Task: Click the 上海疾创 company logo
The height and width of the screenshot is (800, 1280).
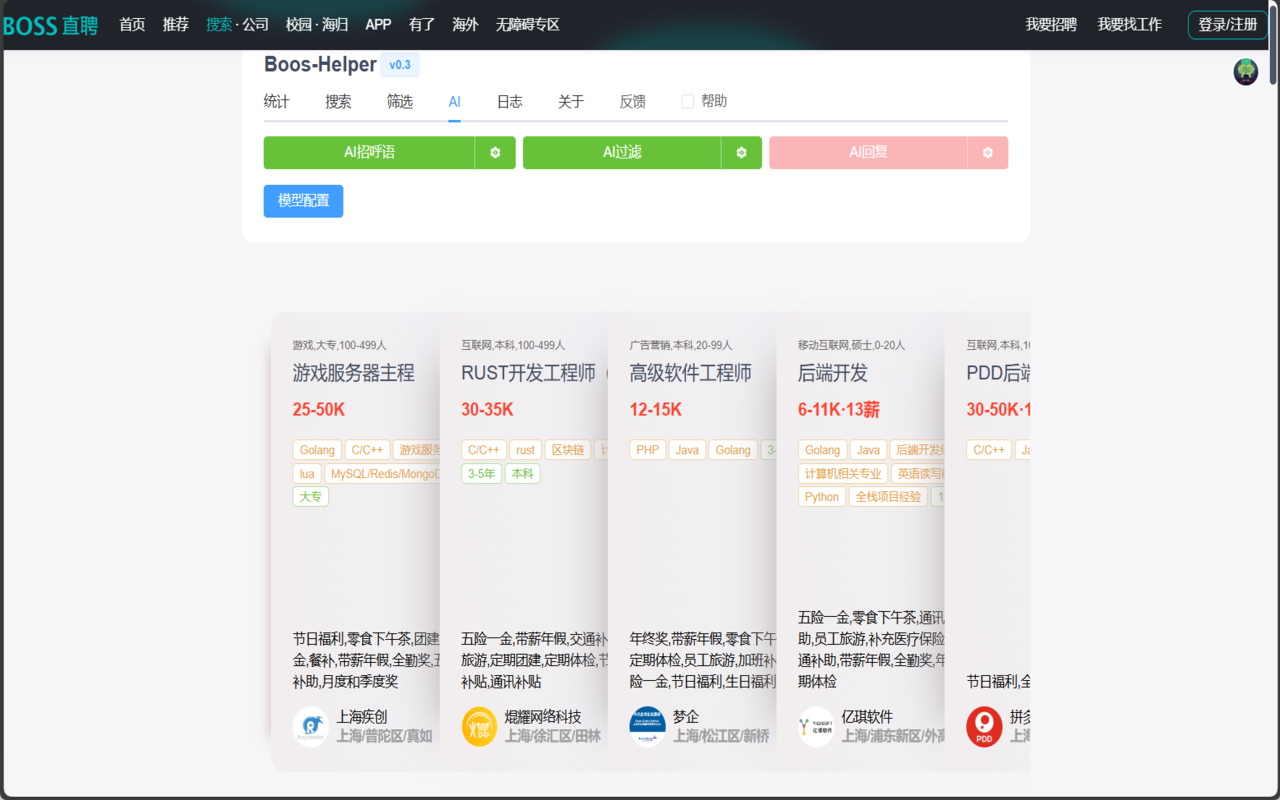Action: point(311,727)
